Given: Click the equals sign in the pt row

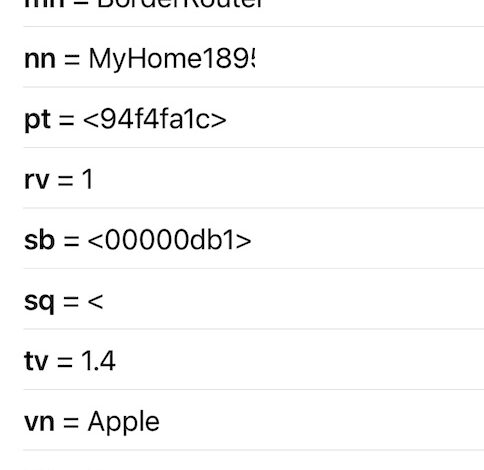Looking at the screenshot, I should tap(67, 120).
